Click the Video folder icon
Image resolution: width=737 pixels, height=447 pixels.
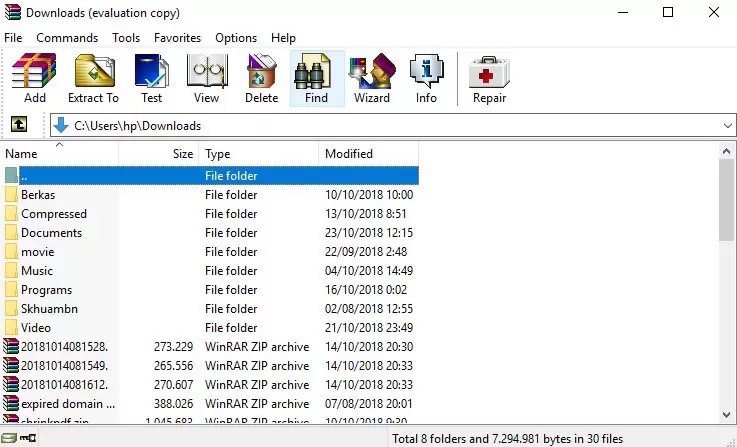click(11, 328)
